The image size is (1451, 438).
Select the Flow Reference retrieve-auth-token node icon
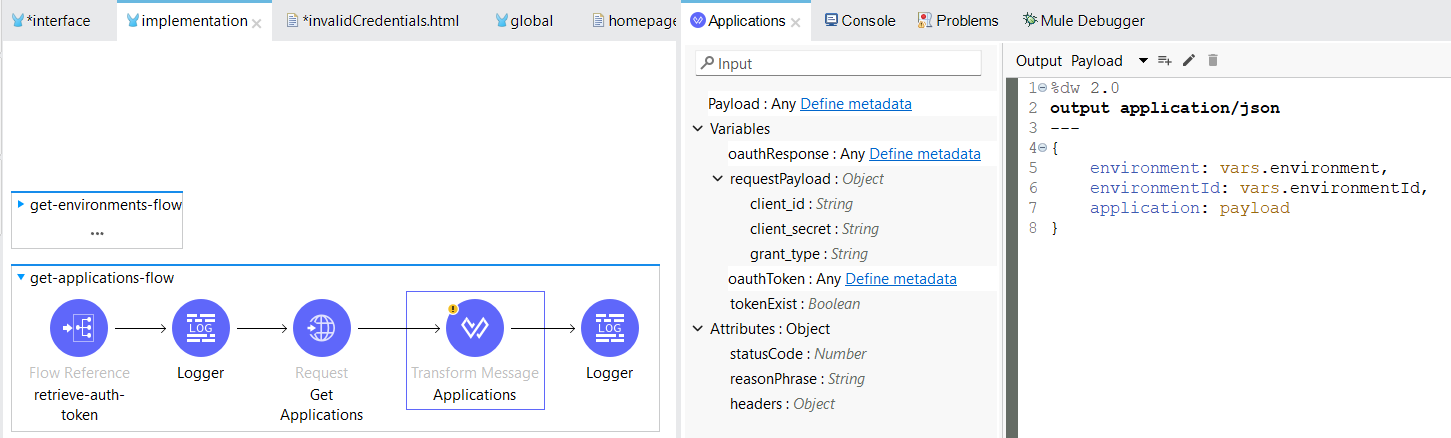[x=79, y=328]
